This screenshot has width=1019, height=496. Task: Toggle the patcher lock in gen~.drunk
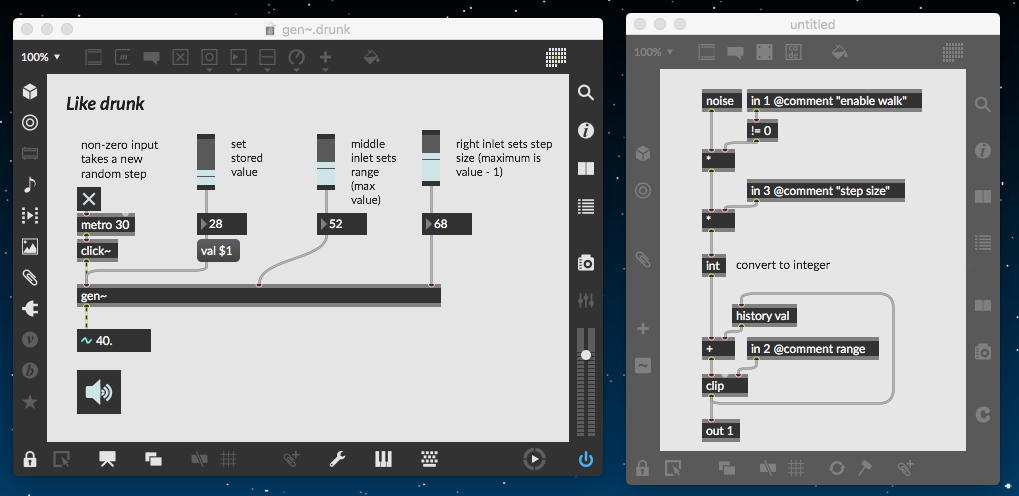click(x=30, y=460)
